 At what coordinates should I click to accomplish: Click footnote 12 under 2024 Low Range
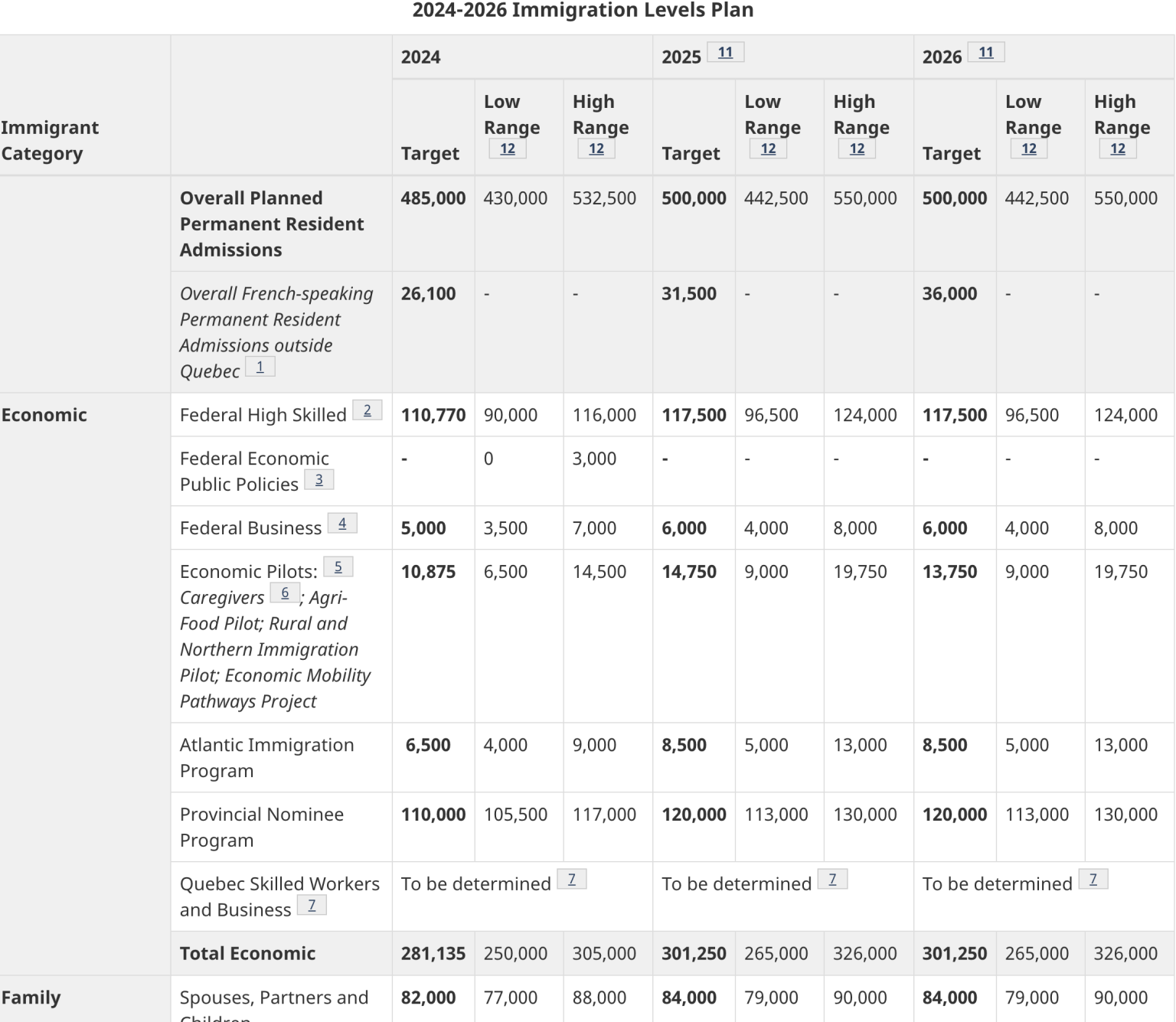[x=507, y=149]
